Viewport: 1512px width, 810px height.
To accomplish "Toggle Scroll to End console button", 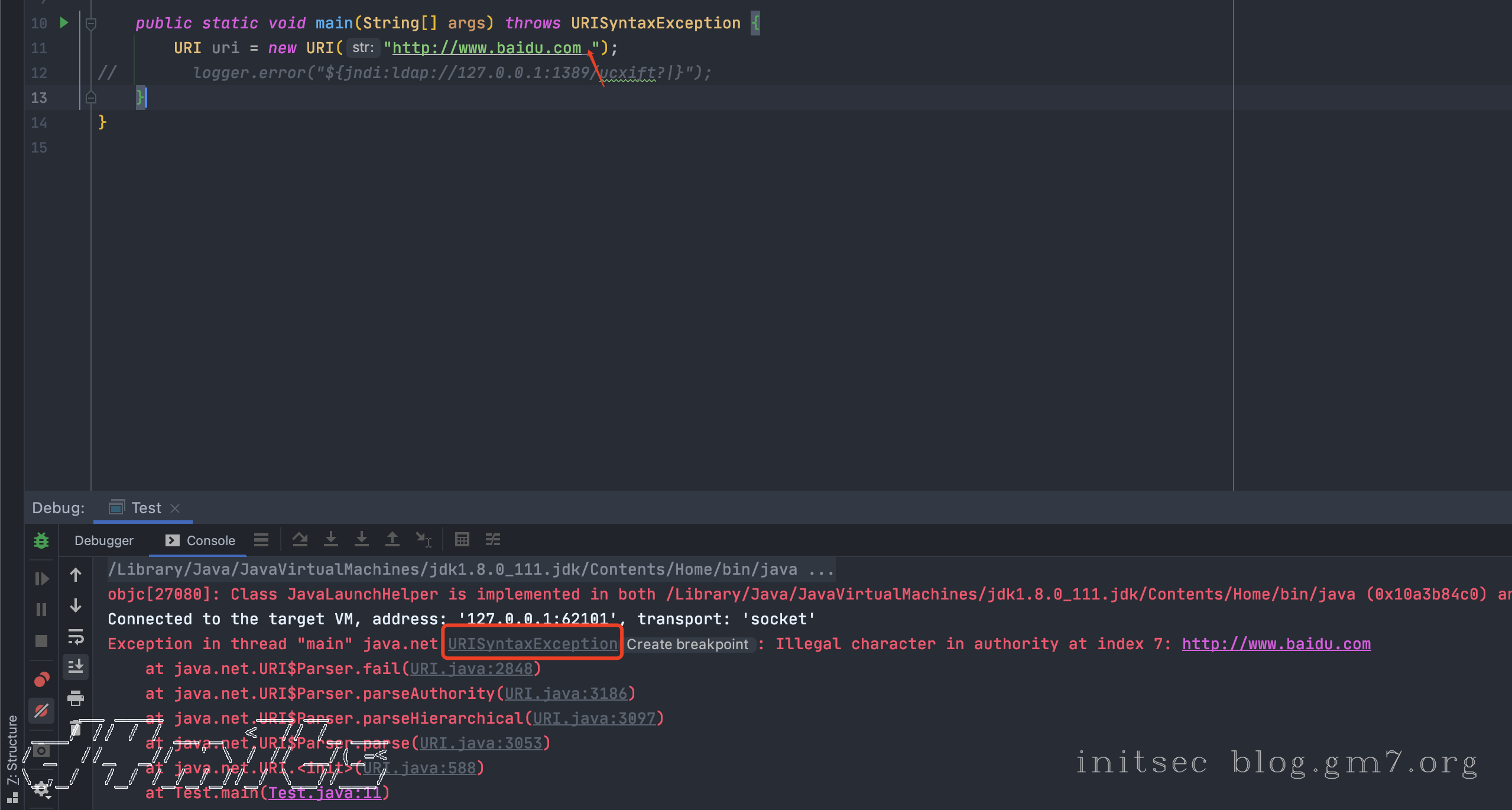I will pos(76,667).
